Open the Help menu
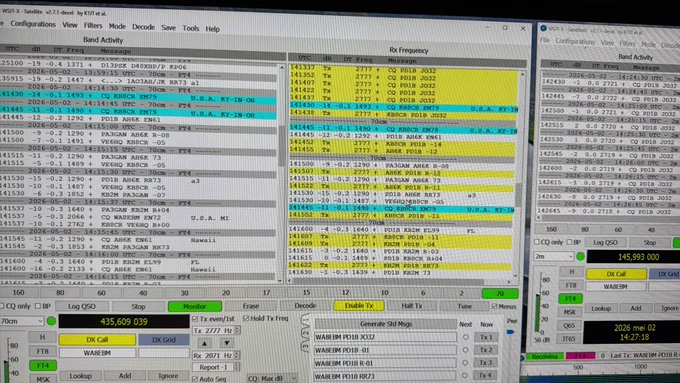This screenshot has height=383, width=680. pyautogui.click(x=212, y=29)
